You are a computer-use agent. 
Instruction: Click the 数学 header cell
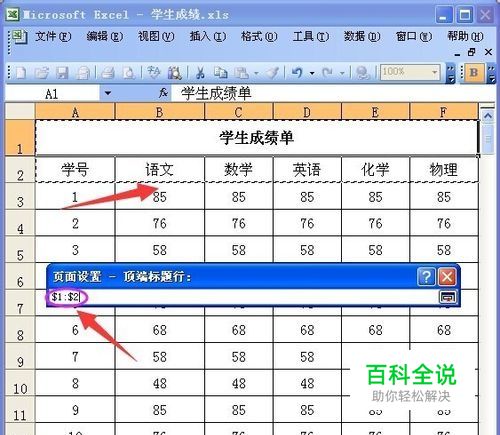(x=239, y=169)
